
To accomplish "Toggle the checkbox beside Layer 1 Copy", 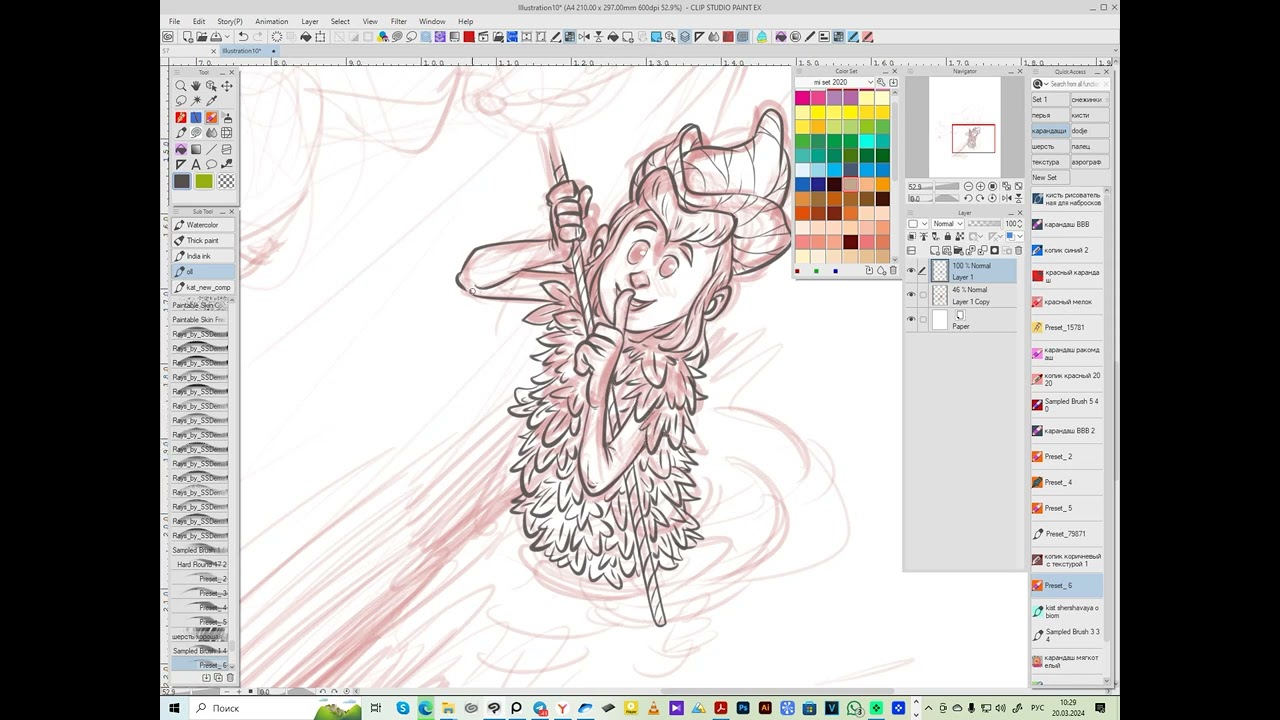I will pos(923,295).
